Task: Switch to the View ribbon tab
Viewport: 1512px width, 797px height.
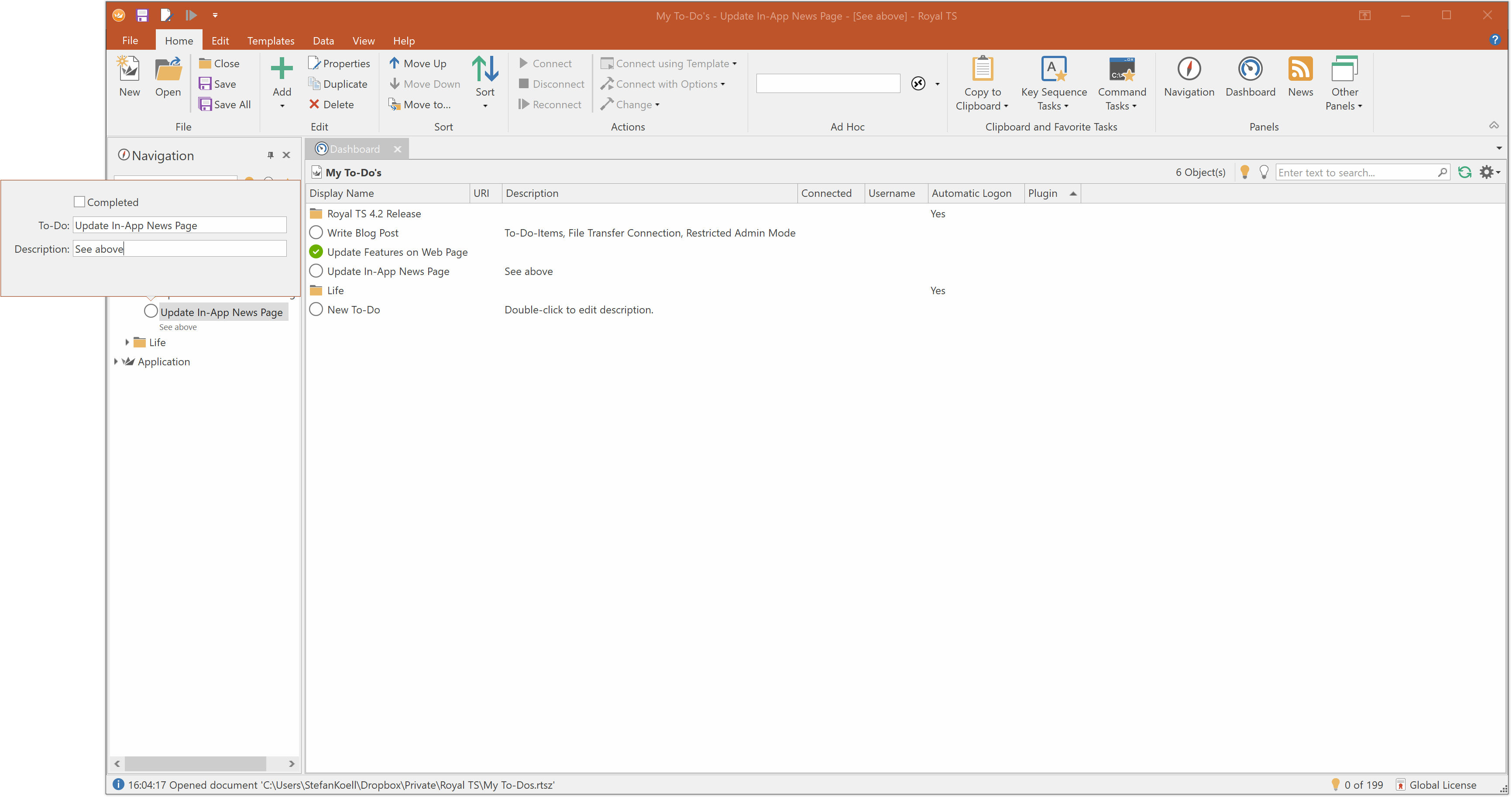Action: [363, 41]
